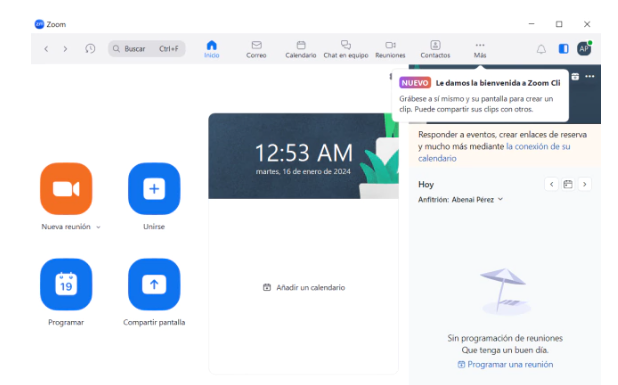Open the history clock icon

[x=90, y=48]
